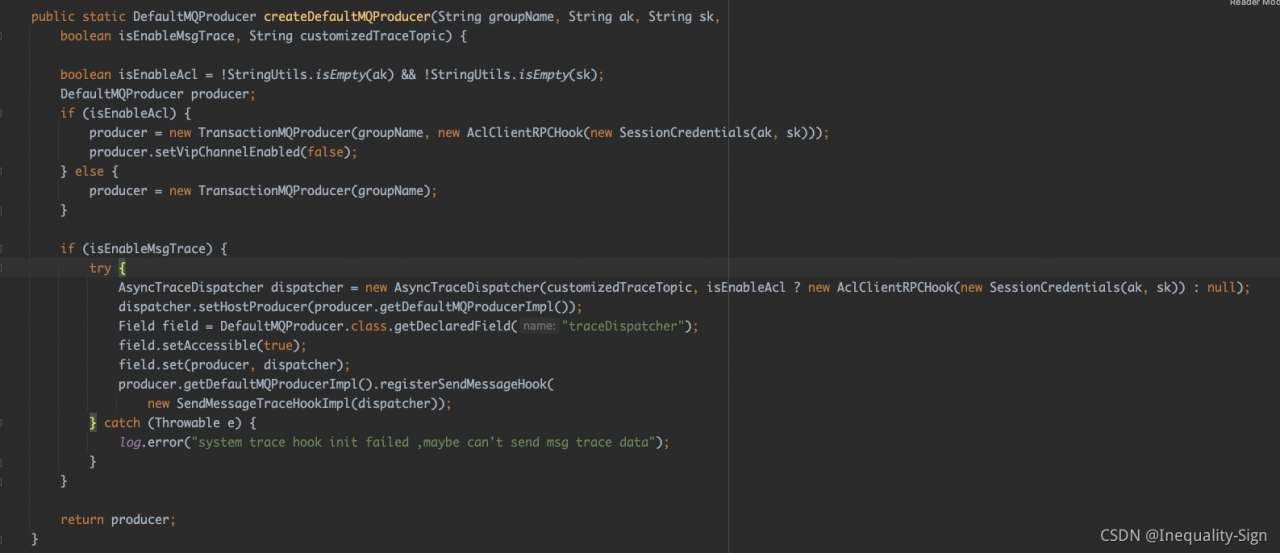Click the 'return producer;' statement
The image size is (1280, 553).
point(118,519)
